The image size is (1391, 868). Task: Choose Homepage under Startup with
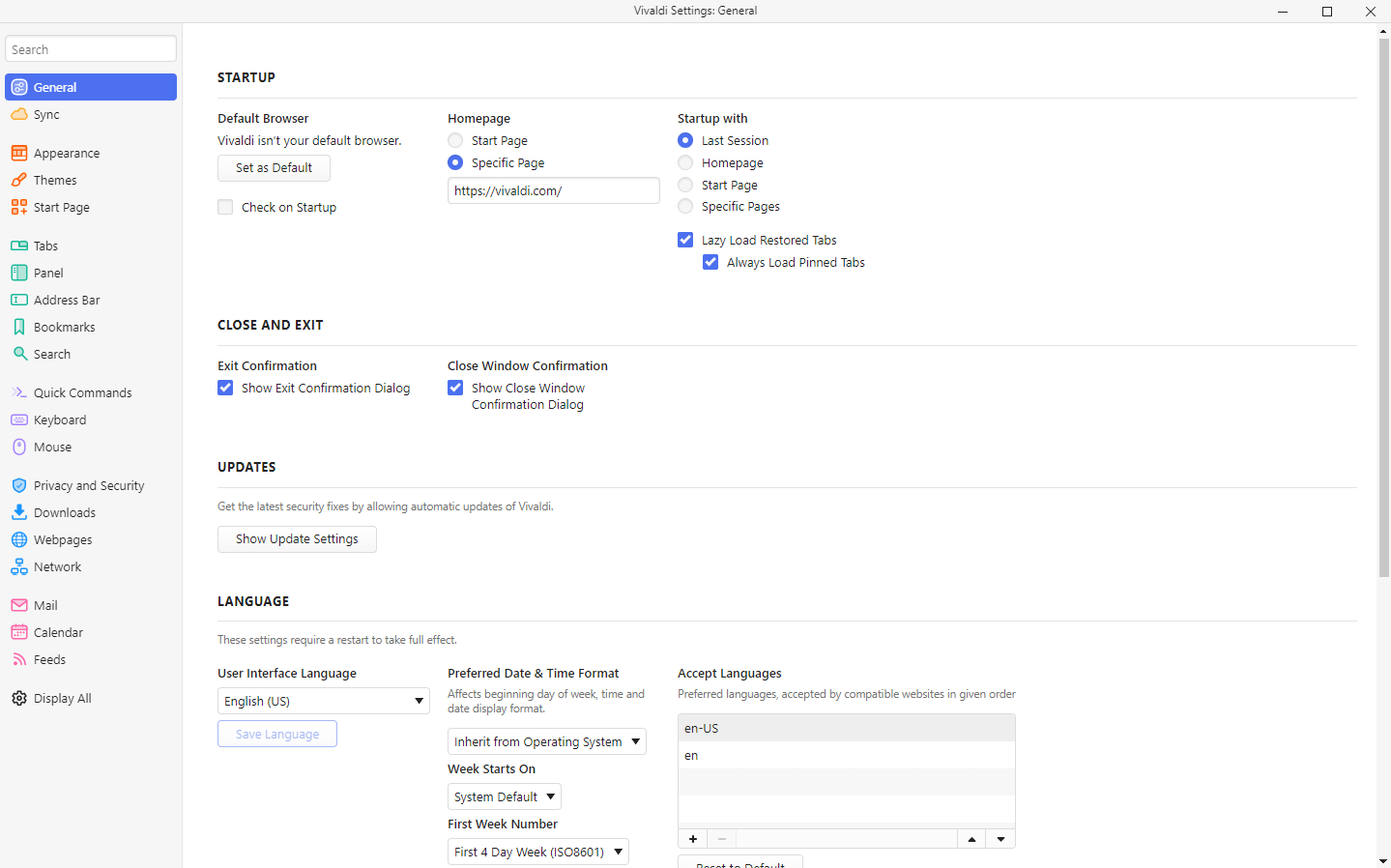coord(685,162)
